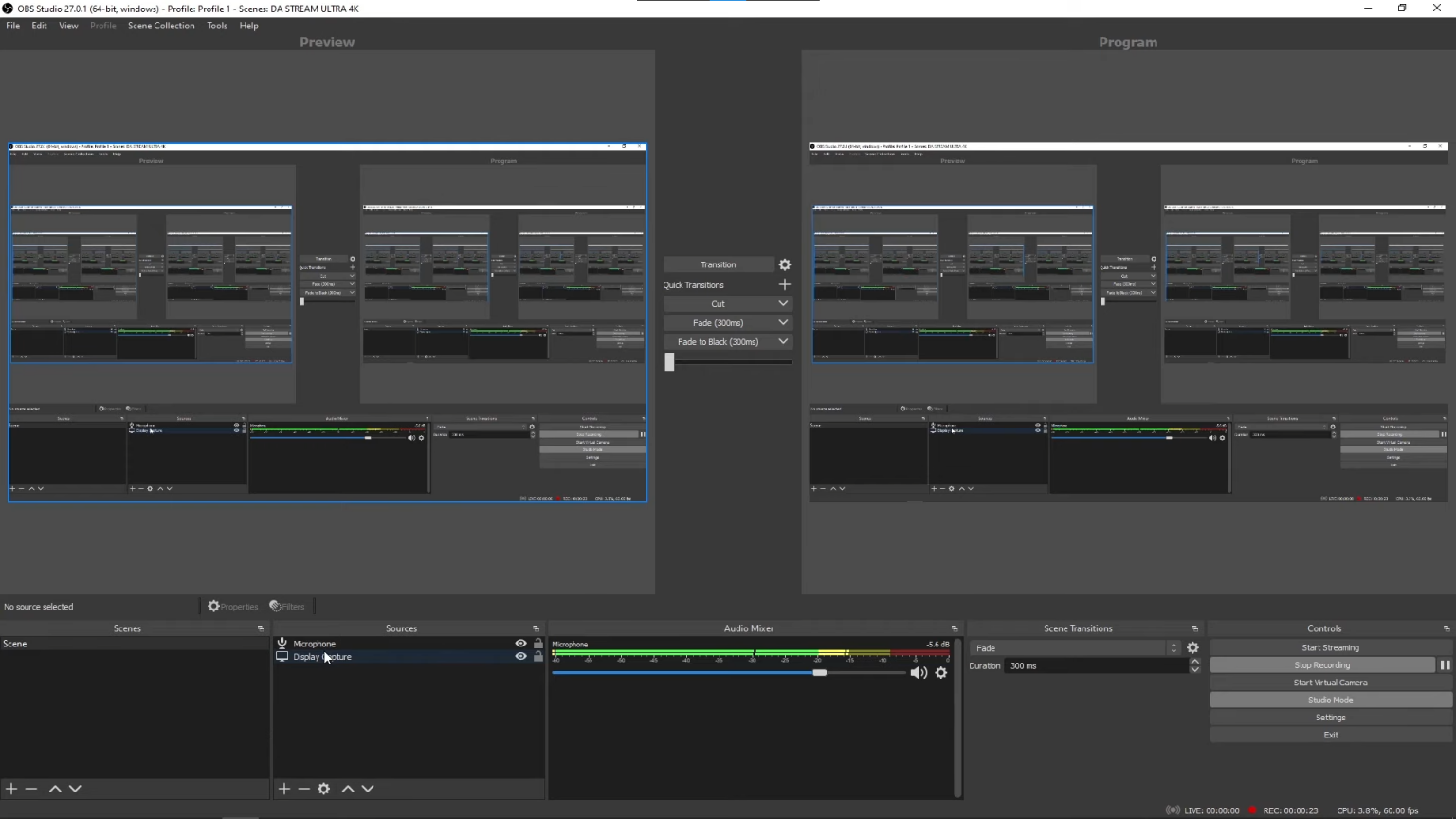Open the Scene Collection menu

pyautogui.click(x=161, y=26)
